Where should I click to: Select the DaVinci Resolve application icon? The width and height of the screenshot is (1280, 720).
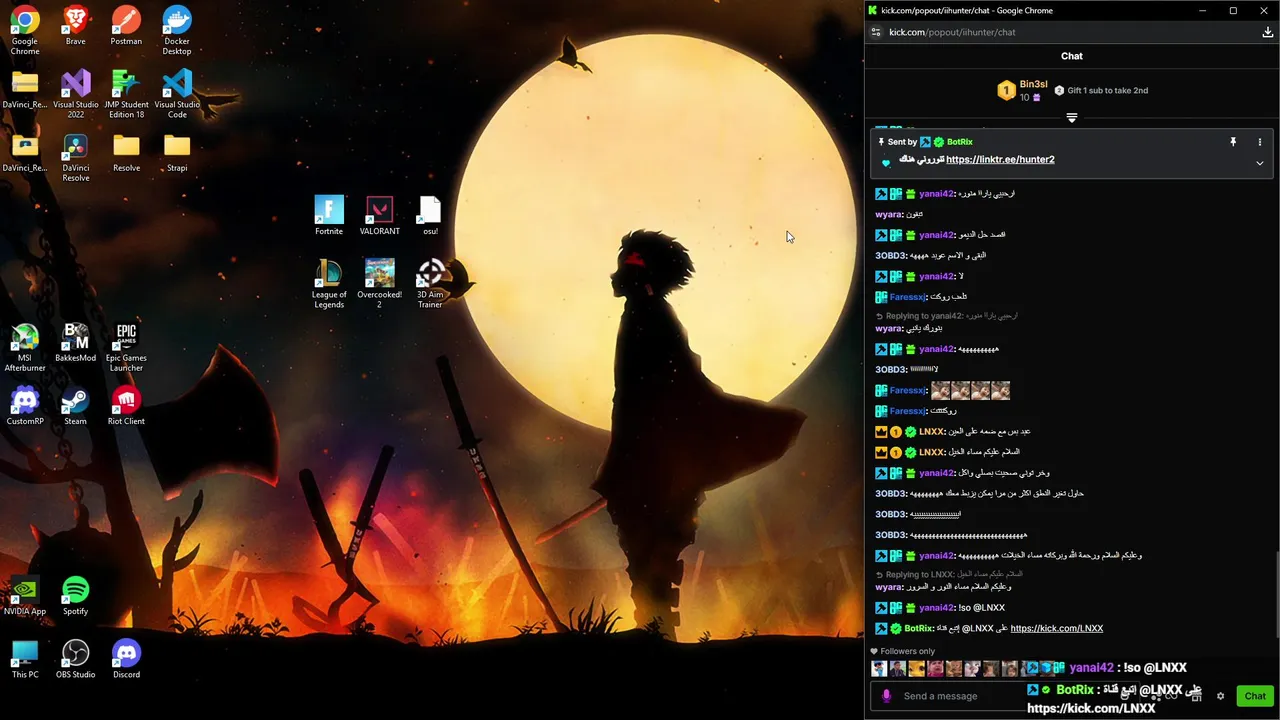(75, 157)
